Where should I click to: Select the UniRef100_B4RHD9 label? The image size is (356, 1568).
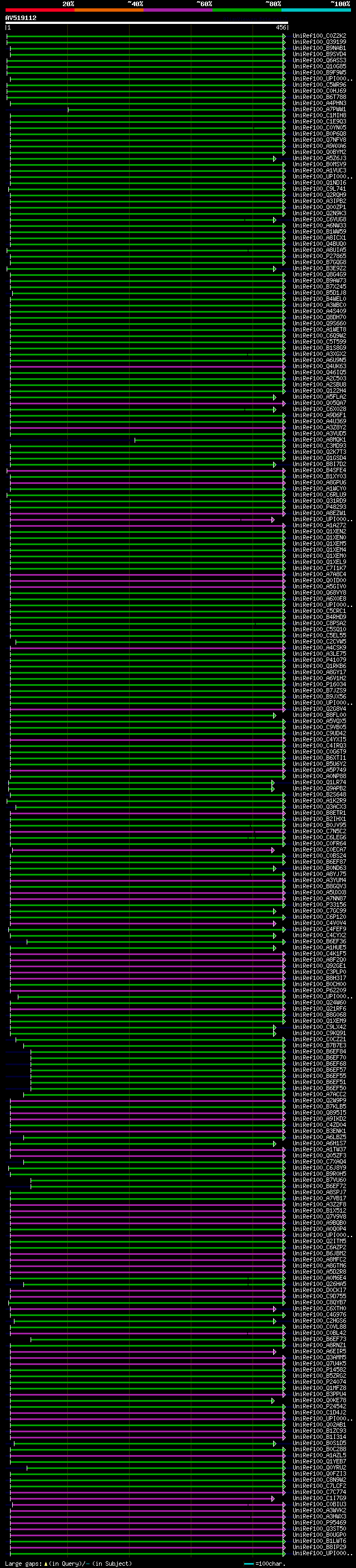(319, 617)
